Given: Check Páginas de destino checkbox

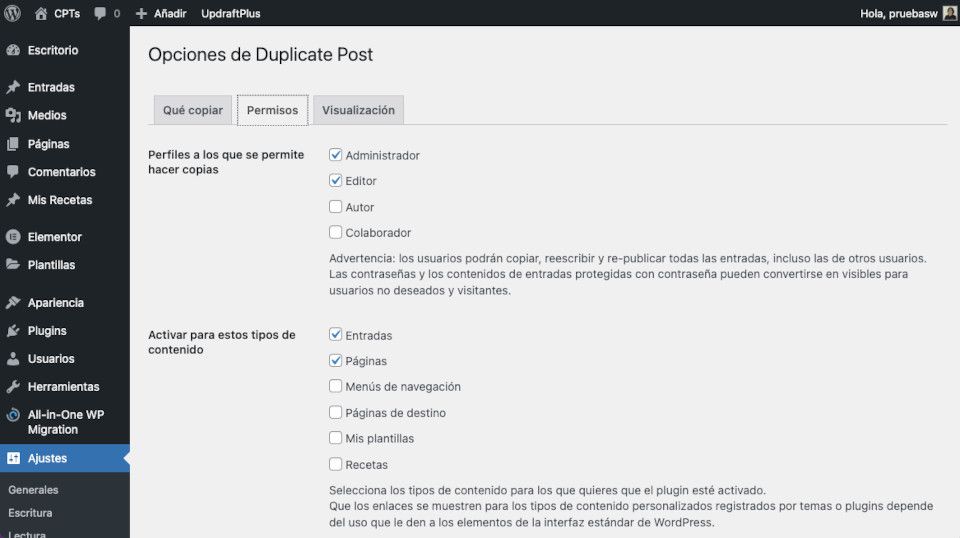Looking at the screenshot, I should tap(335, 413).
